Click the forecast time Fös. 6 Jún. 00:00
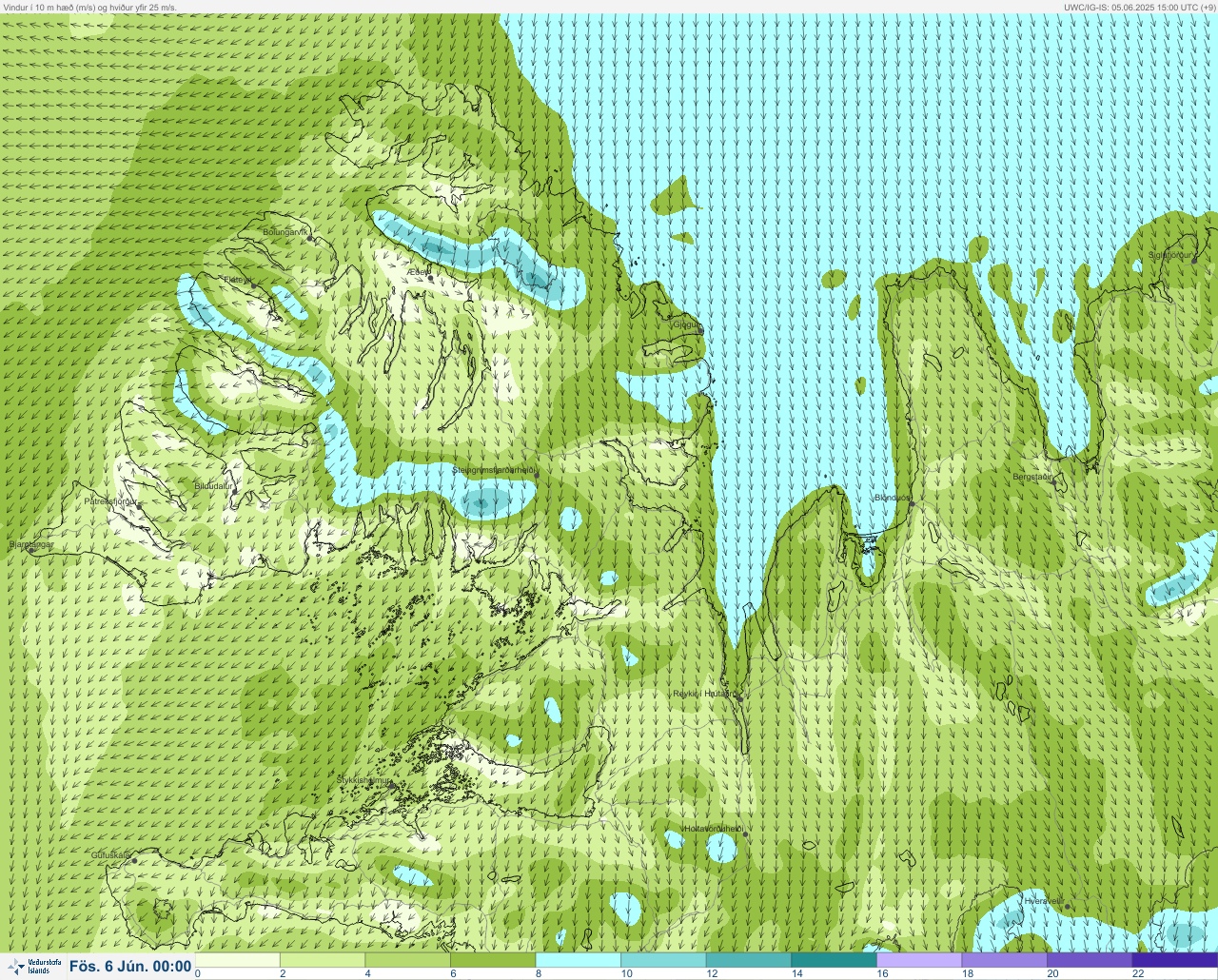Screen dimensions: 1218x980 (130, 967)
